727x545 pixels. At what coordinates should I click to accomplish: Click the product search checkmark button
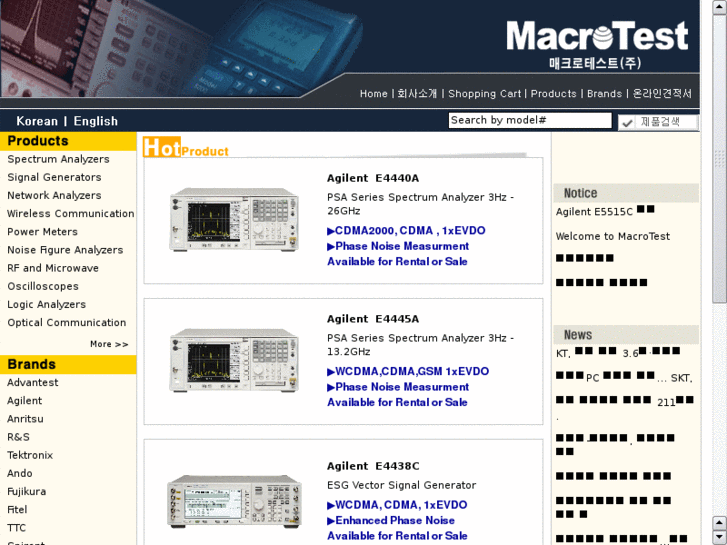pyautogui.click(x=658, y=122)
